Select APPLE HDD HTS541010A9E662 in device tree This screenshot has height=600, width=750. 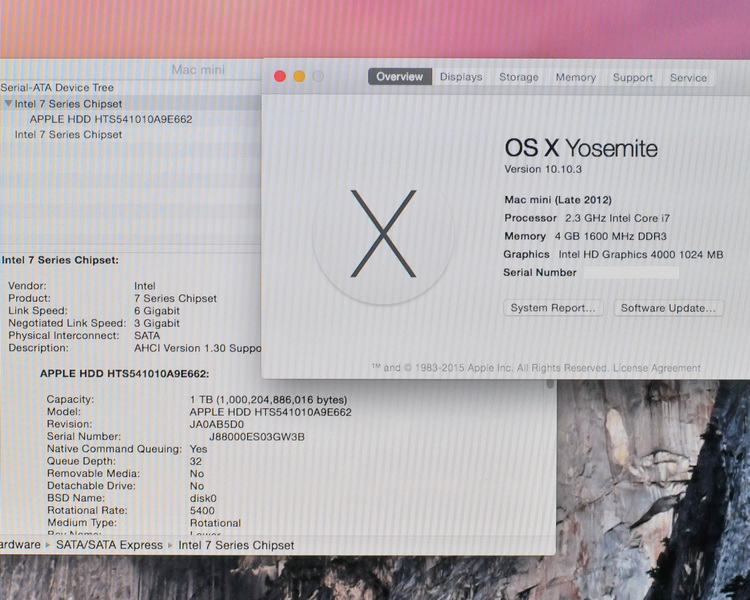(x=111, y=119)
